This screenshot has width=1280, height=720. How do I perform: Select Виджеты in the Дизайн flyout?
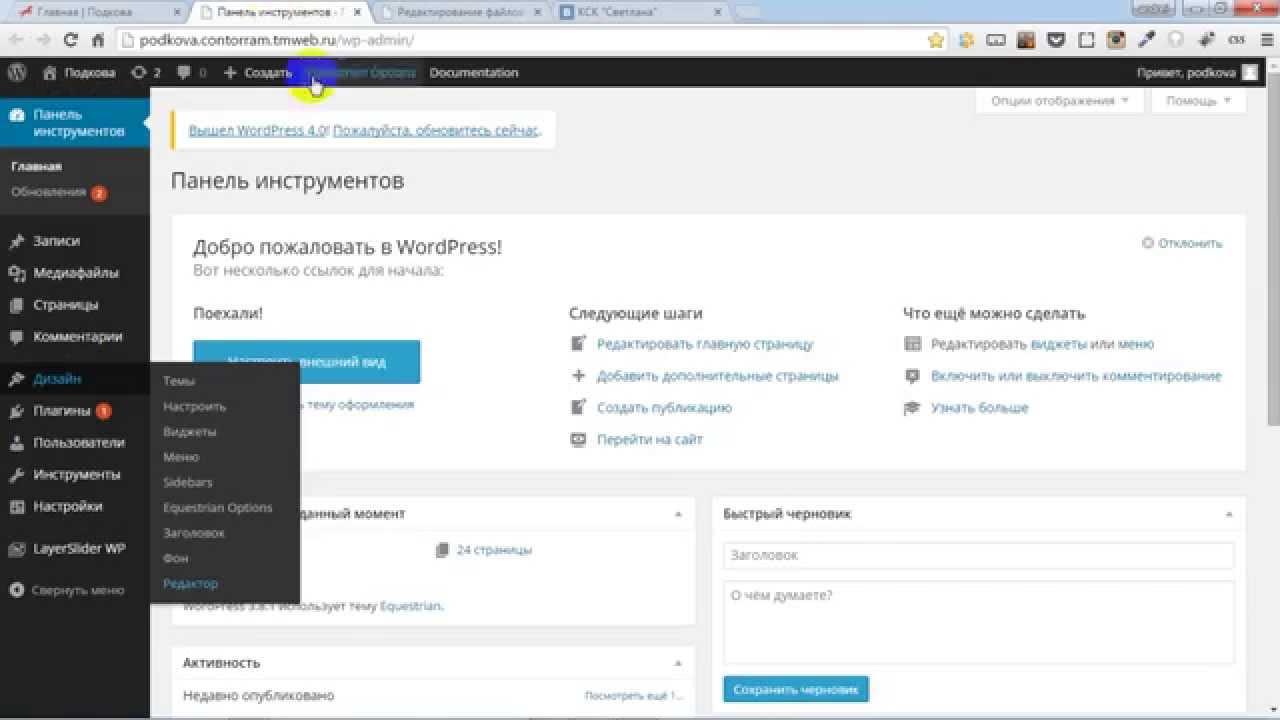point(189,432)
